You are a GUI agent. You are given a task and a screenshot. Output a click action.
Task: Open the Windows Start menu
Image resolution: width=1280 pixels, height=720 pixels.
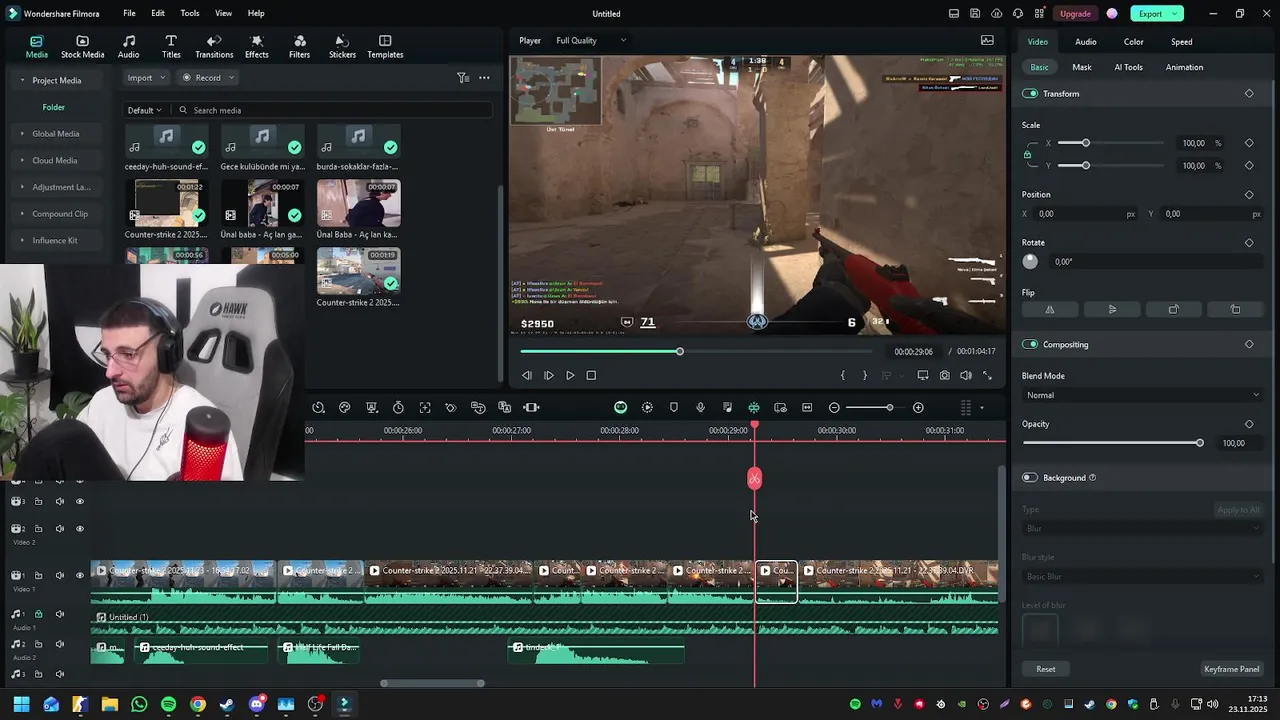coord(21,704)
